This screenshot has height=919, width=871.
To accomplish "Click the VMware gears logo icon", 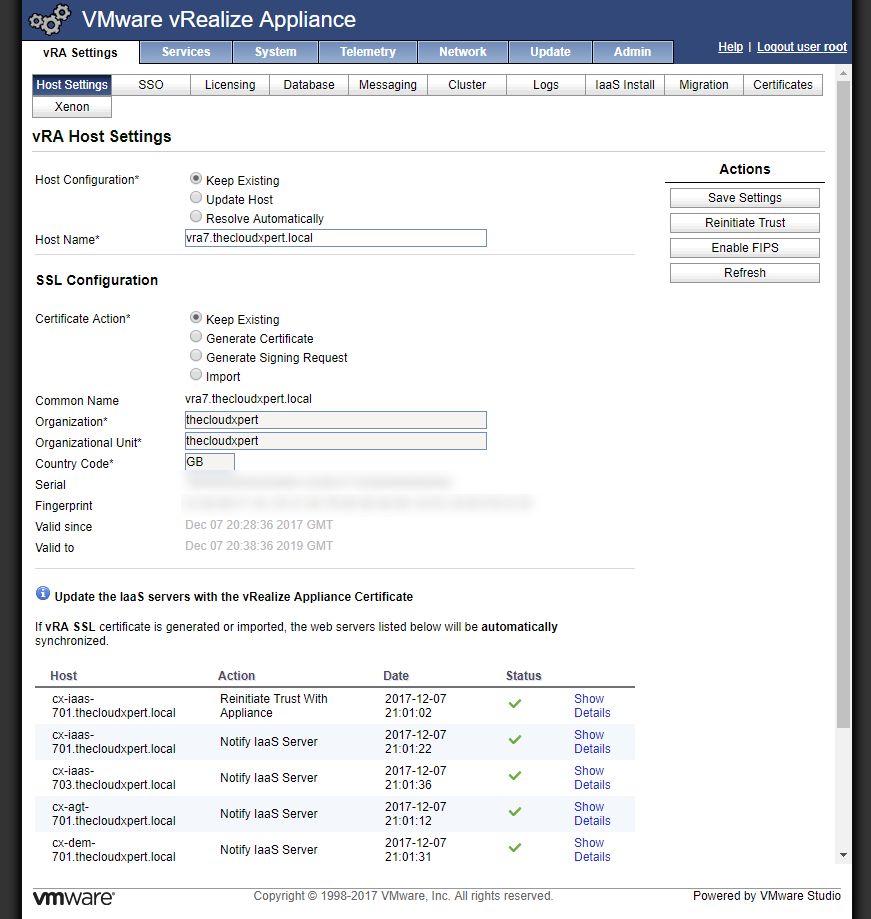I will [49, 19].
